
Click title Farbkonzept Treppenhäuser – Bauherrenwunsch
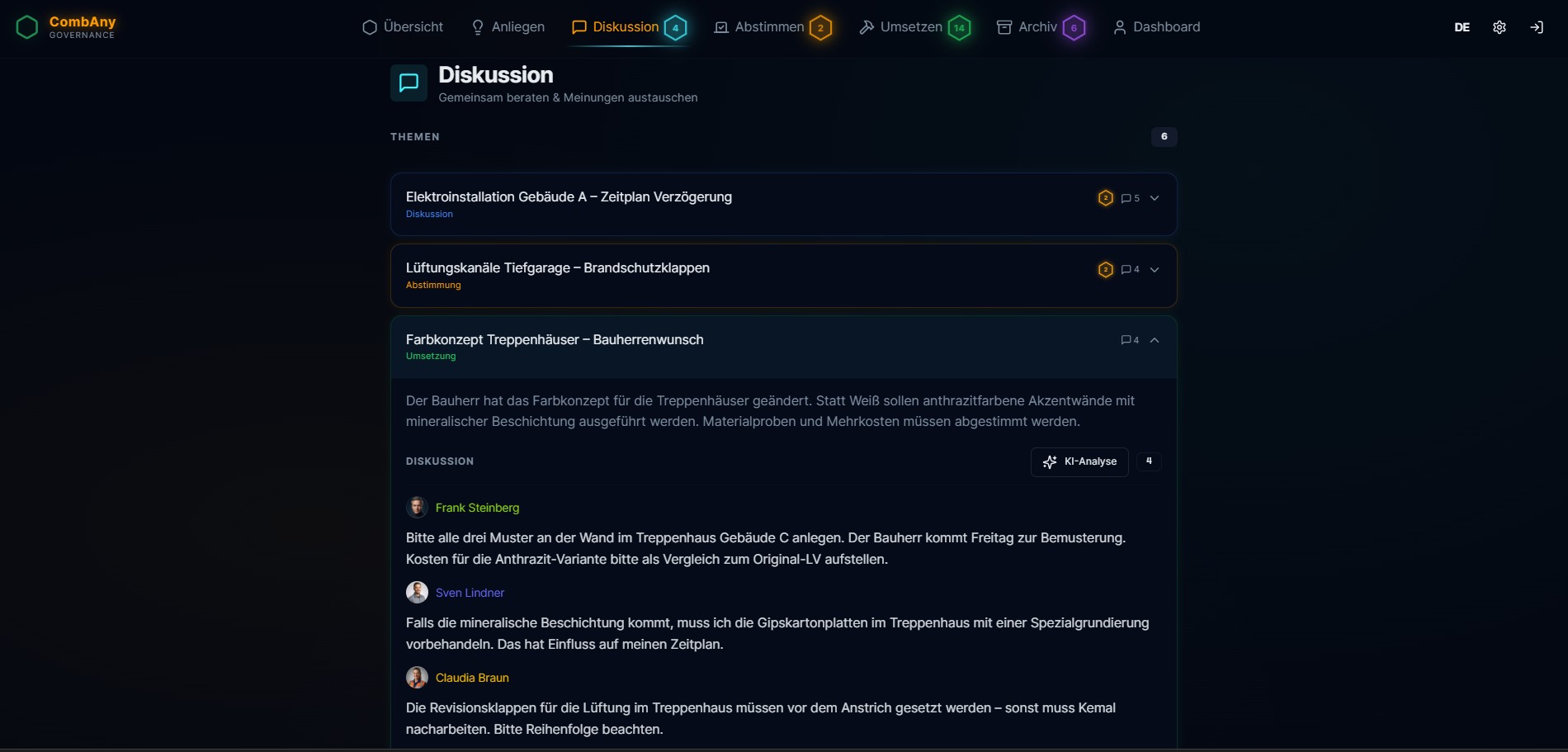coord(555,339)
